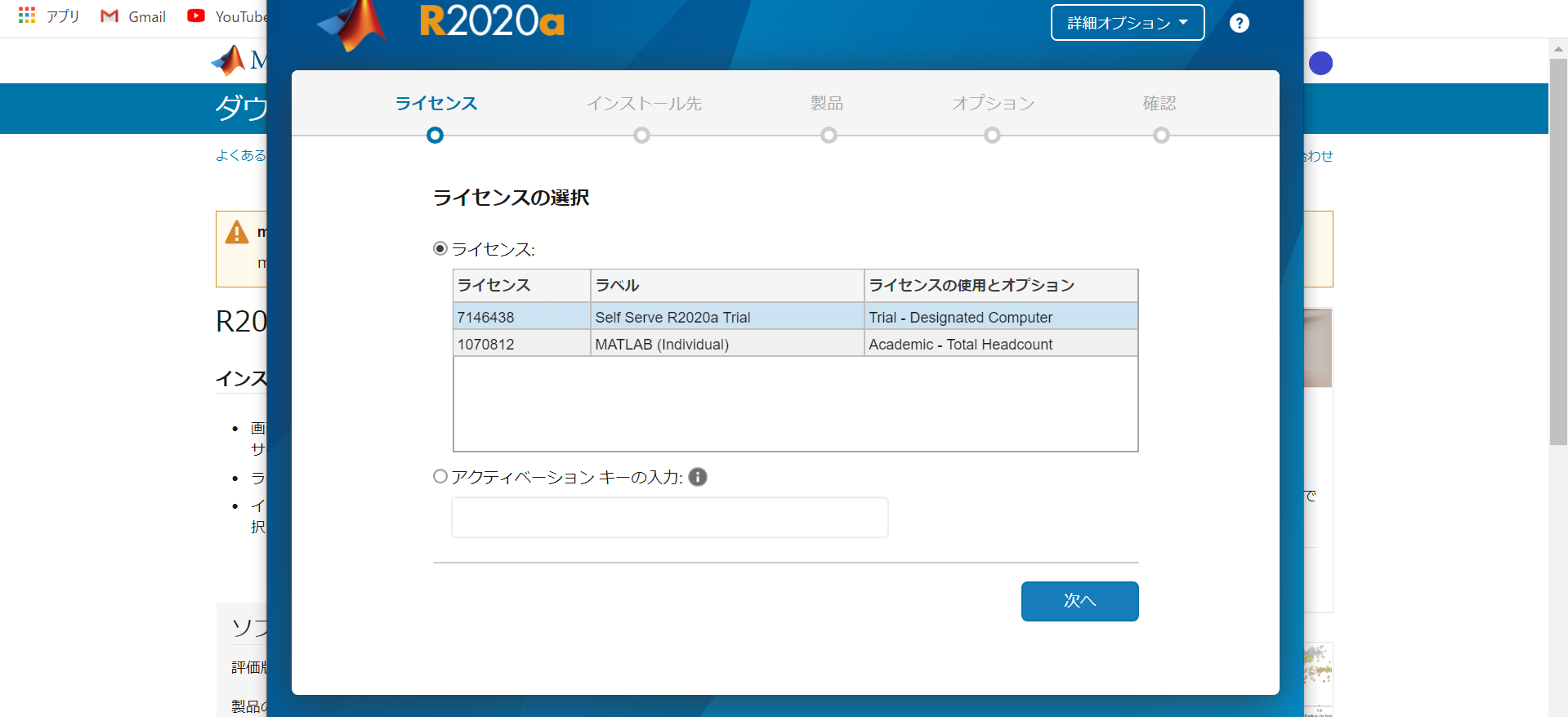Image resolution: width=1568 pixels, height=717 pixels.
Task: Go to the ライセンス step tab
Action: click(x=436, y=104)
